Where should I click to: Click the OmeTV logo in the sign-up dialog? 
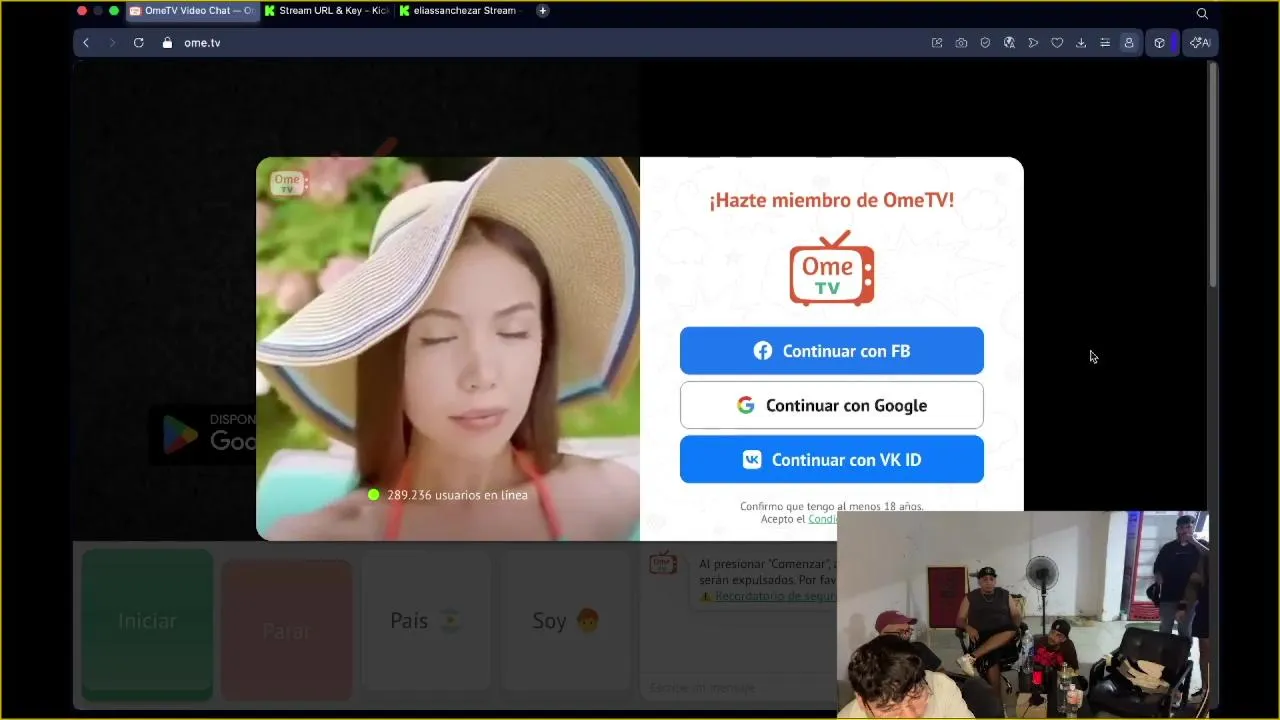click(832, 269)
